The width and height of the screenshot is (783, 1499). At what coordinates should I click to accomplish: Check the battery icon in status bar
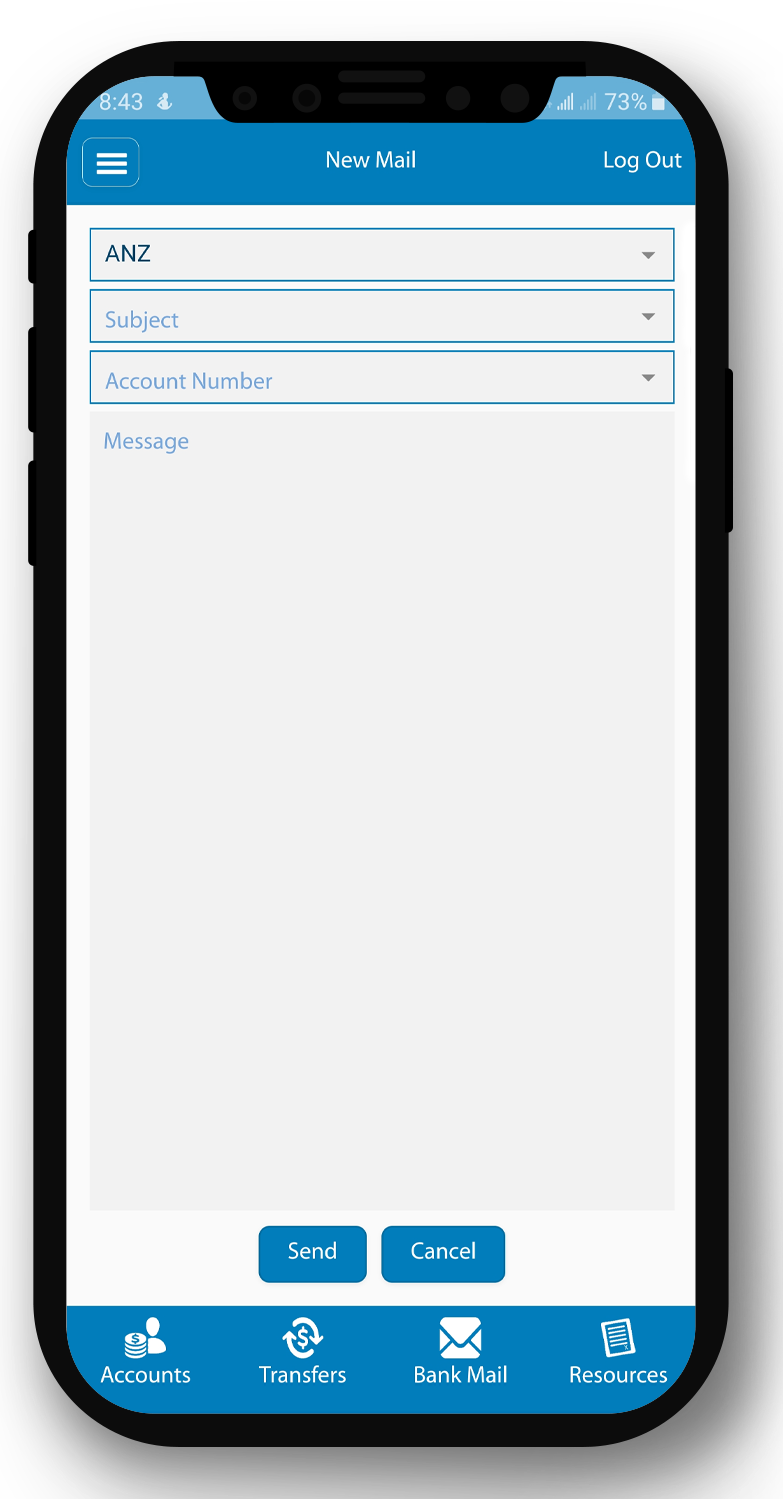pyautogui.click(x=658, y=102)
